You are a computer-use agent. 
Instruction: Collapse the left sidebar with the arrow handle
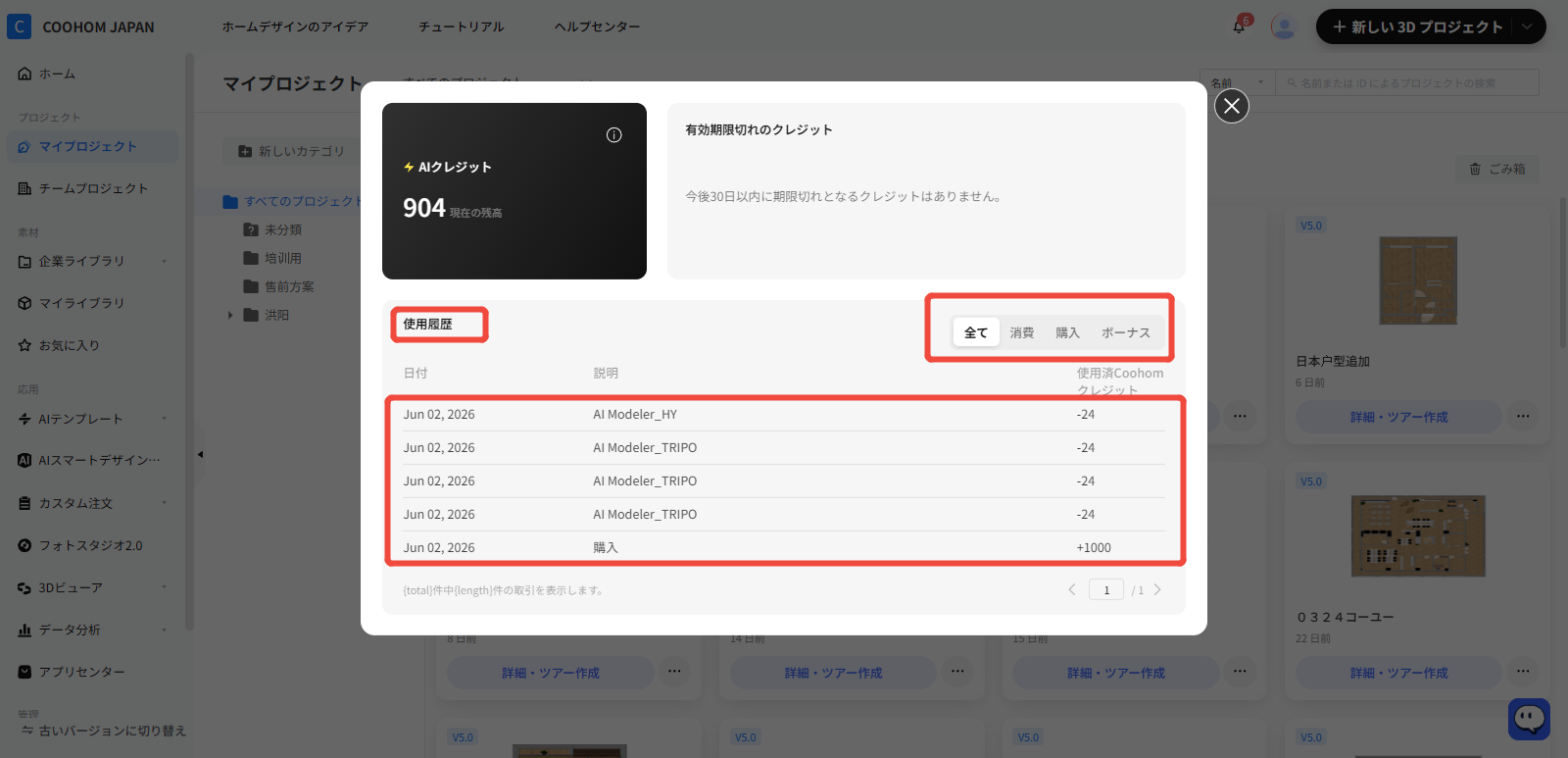click(200, 454)
